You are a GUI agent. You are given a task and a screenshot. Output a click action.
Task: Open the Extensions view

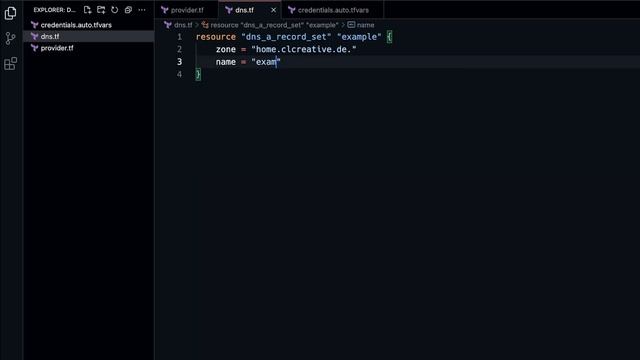(x=10, y=64)
